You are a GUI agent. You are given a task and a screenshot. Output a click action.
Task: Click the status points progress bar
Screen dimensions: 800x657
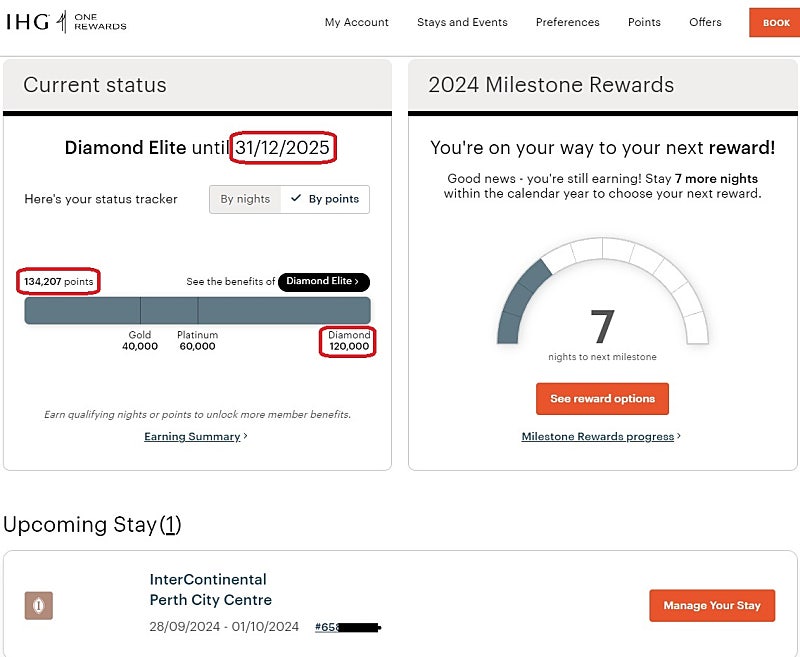[x=197, y=310]
